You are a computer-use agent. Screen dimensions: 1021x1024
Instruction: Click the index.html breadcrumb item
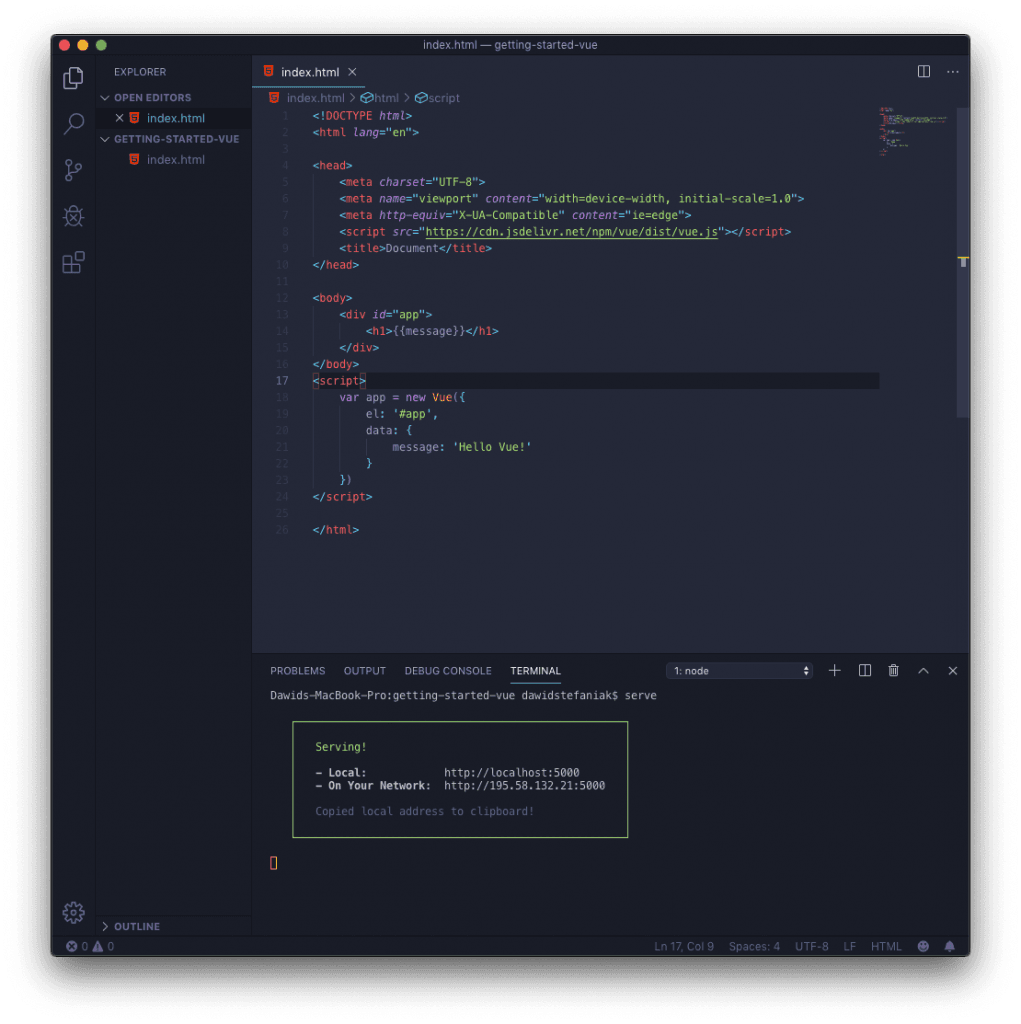coord(315,98)
